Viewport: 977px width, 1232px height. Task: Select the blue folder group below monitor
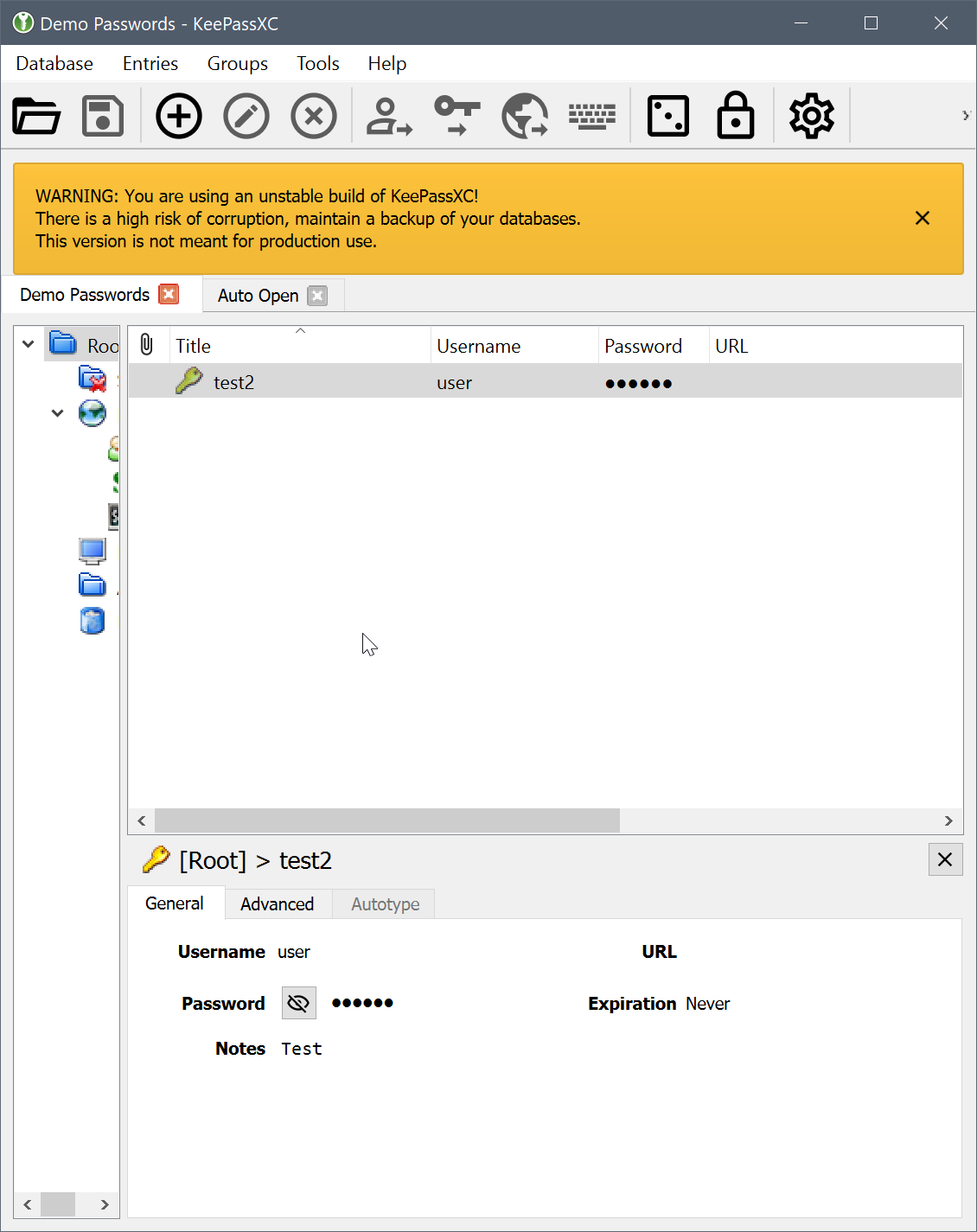pyautogui.click(x=93, y=585)
